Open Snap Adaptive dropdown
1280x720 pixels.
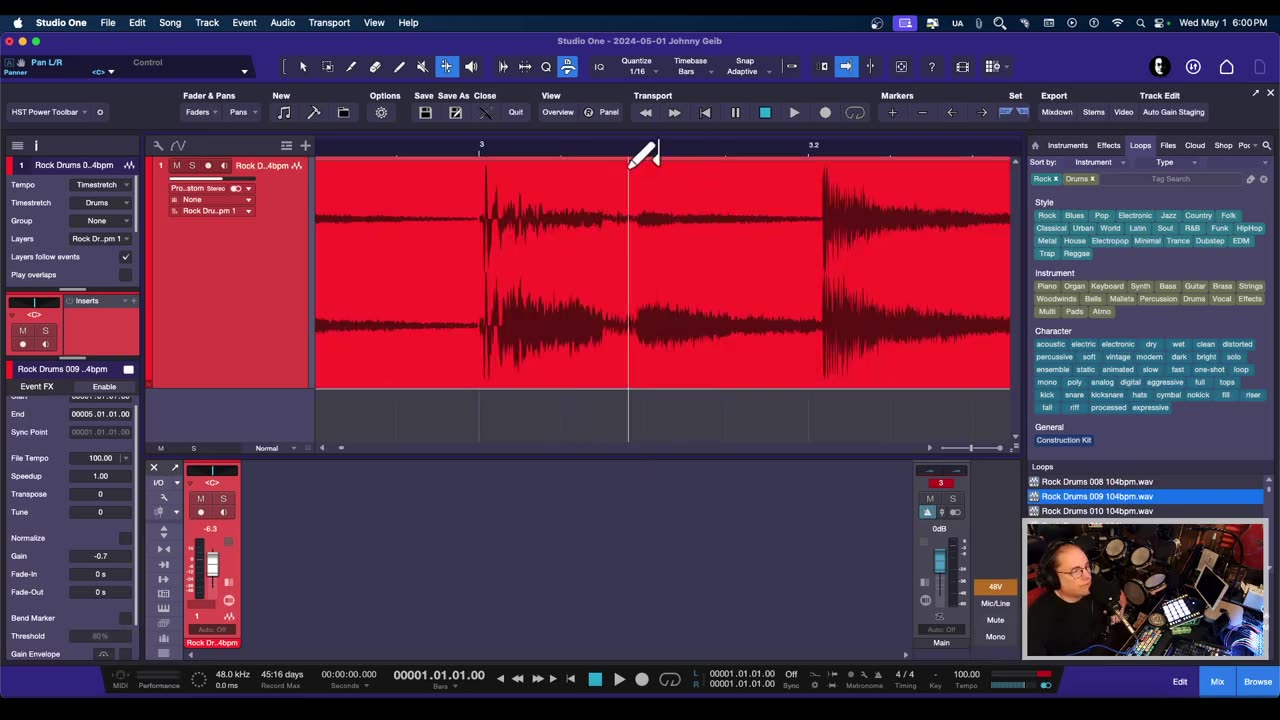click(x=748, y=71)
